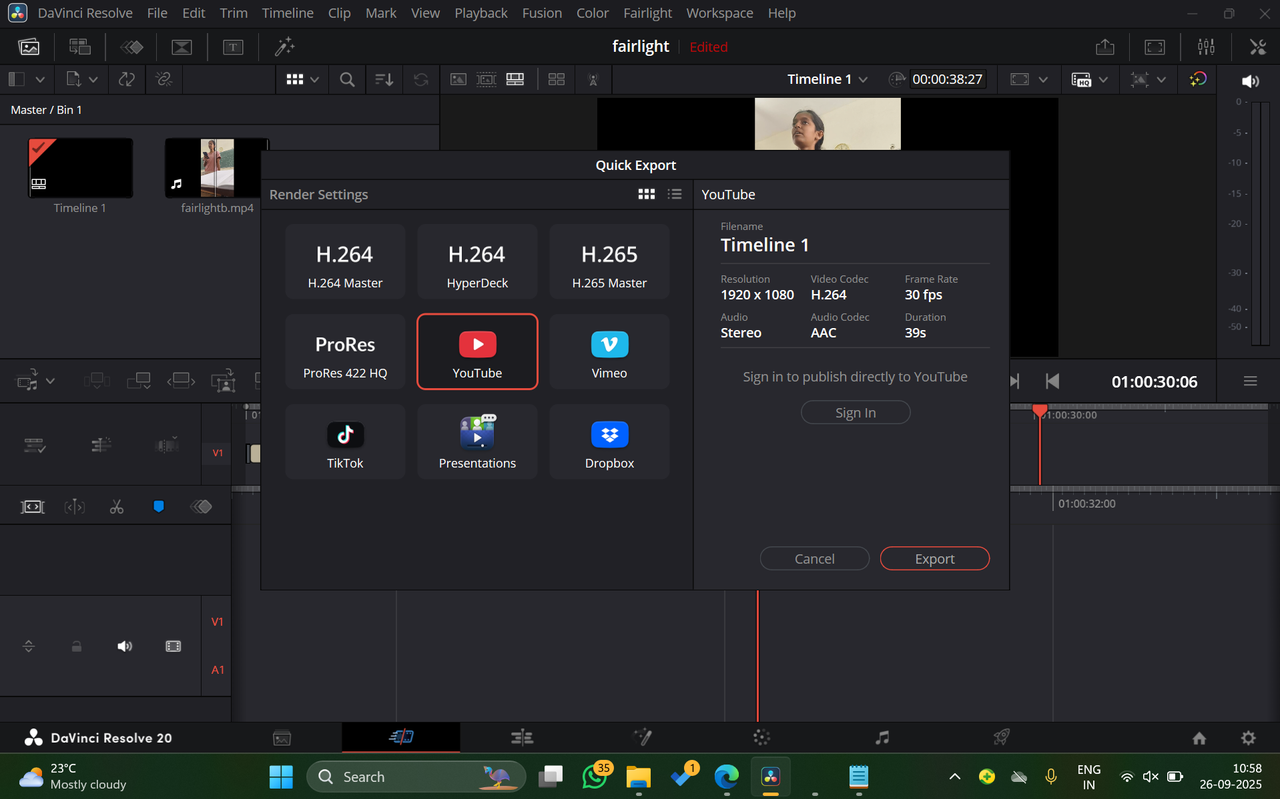Search the media pool with magnifier
Image resolution: width=1280 pixels, height=799 pixels.
[x=347, y=79]
